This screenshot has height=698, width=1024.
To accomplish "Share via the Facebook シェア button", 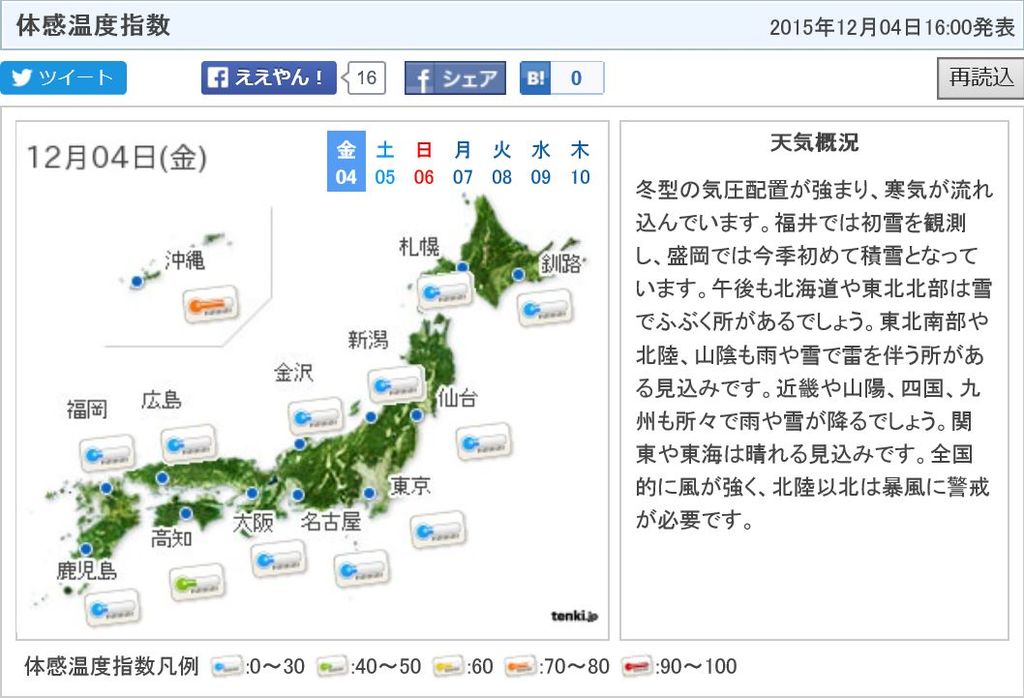I will [x=455, y=78].
